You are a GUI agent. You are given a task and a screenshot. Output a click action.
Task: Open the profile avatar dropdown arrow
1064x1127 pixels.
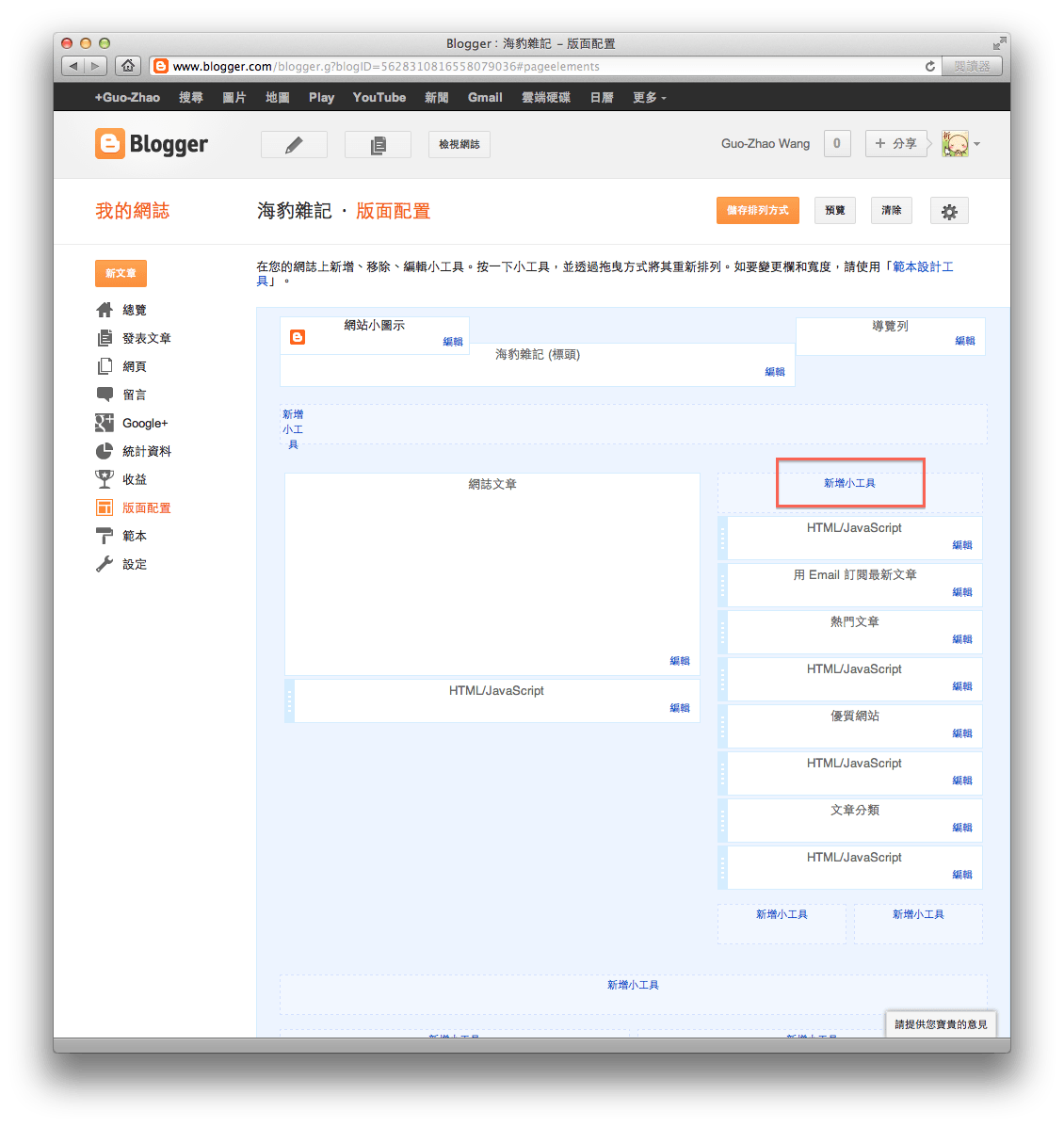pyautogui.click(x=977, y=143)
